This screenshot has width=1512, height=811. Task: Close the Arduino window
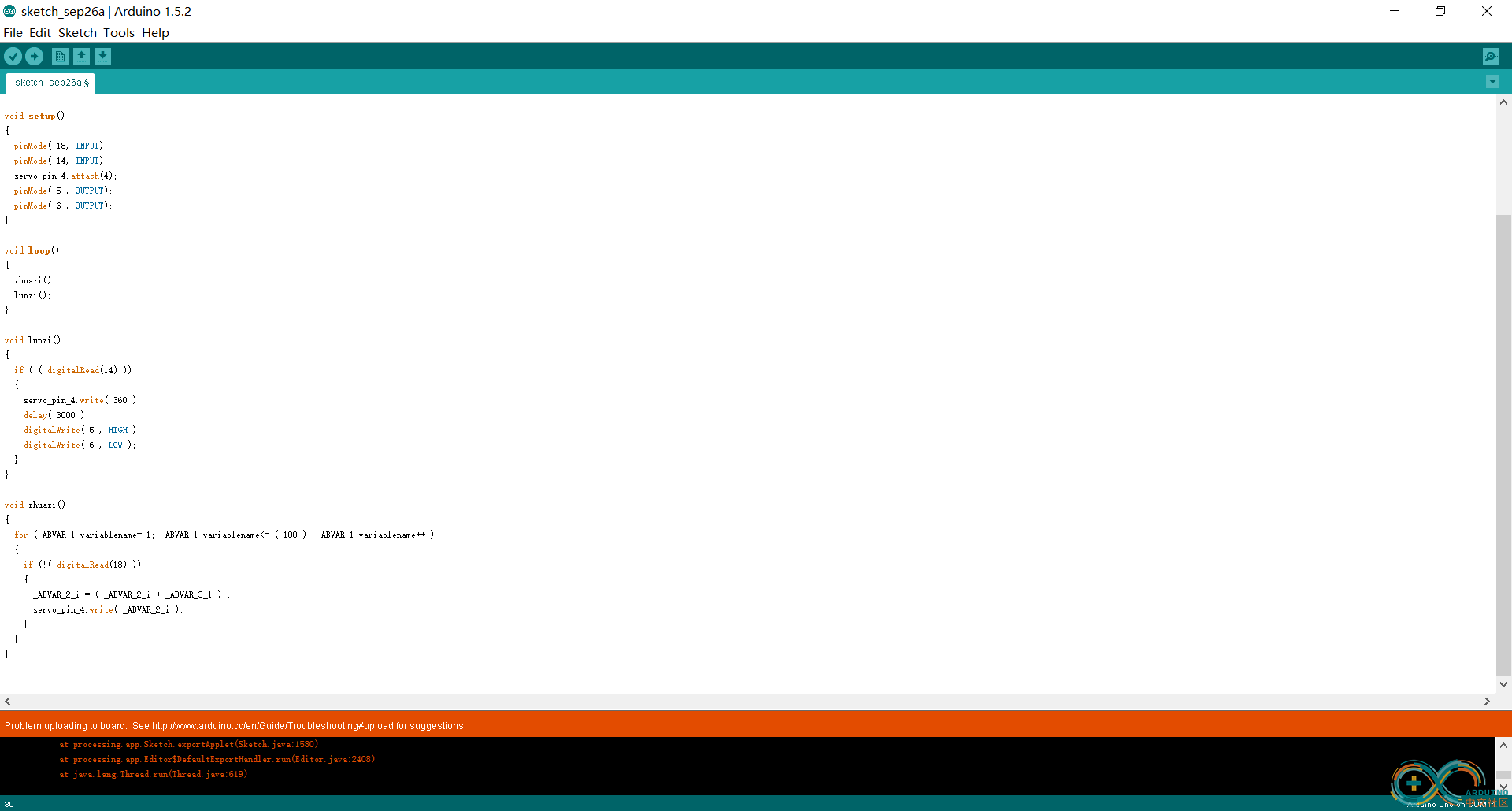pos(1487,11)
